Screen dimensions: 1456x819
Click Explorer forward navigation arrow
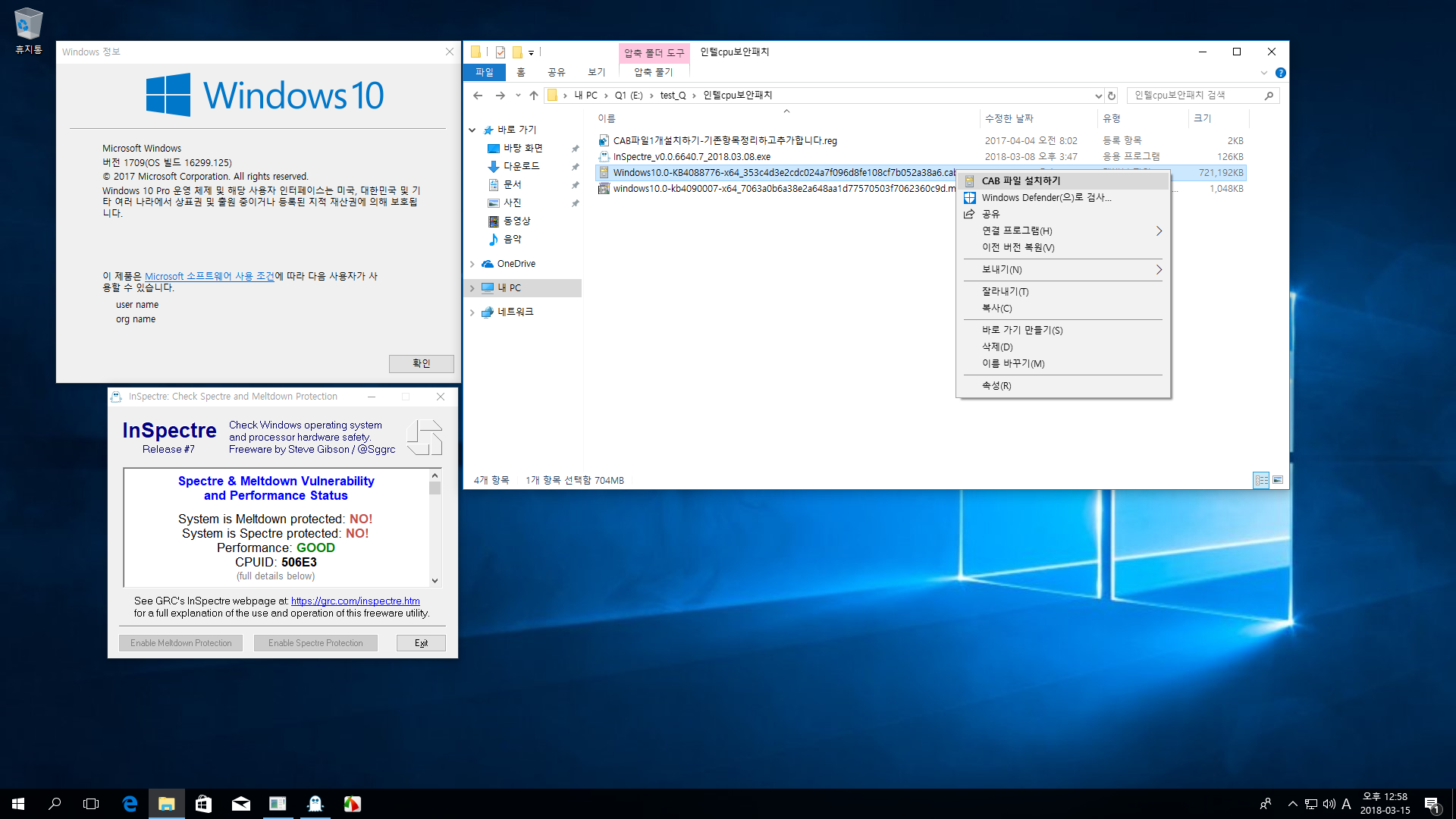point(500,96)
